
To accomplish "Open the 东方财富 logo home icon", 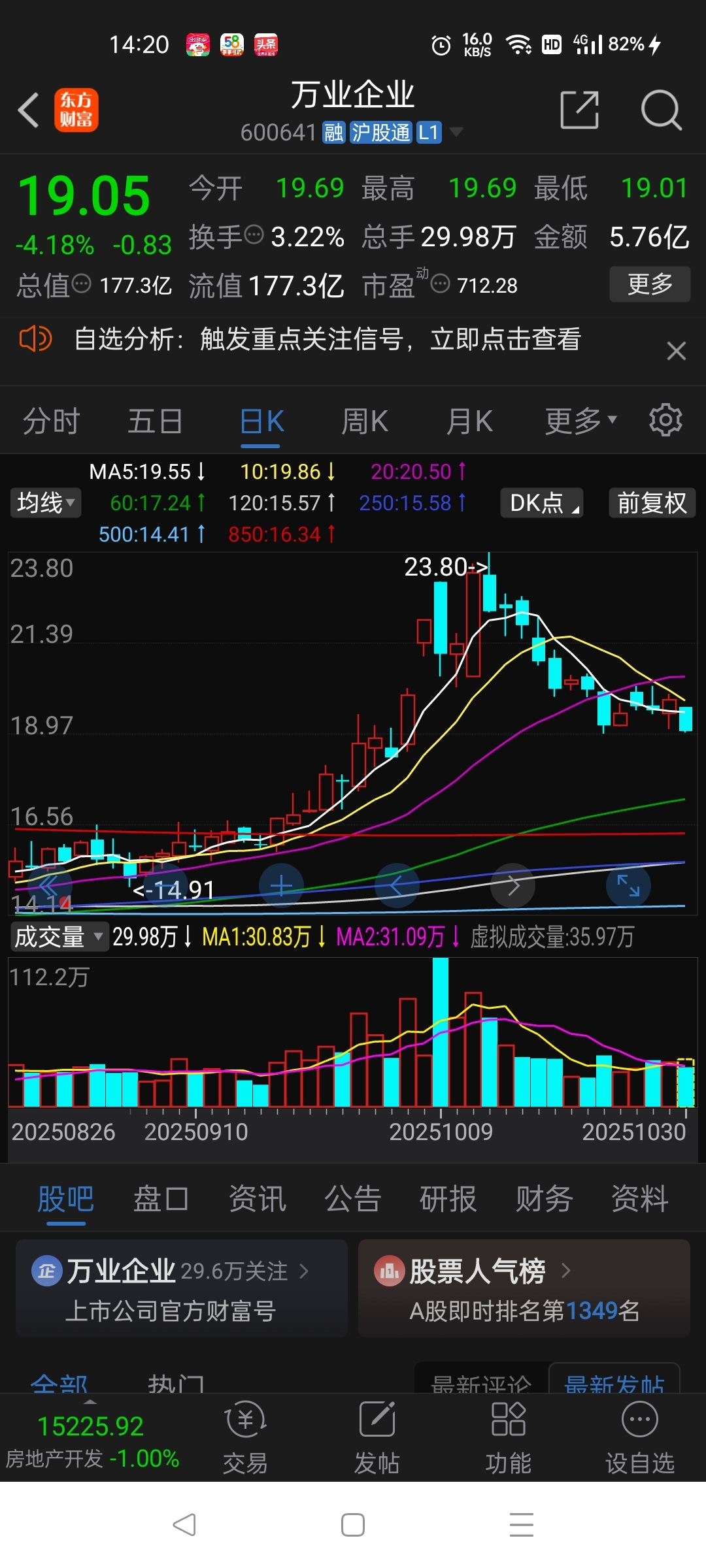I will pos(76,110).
